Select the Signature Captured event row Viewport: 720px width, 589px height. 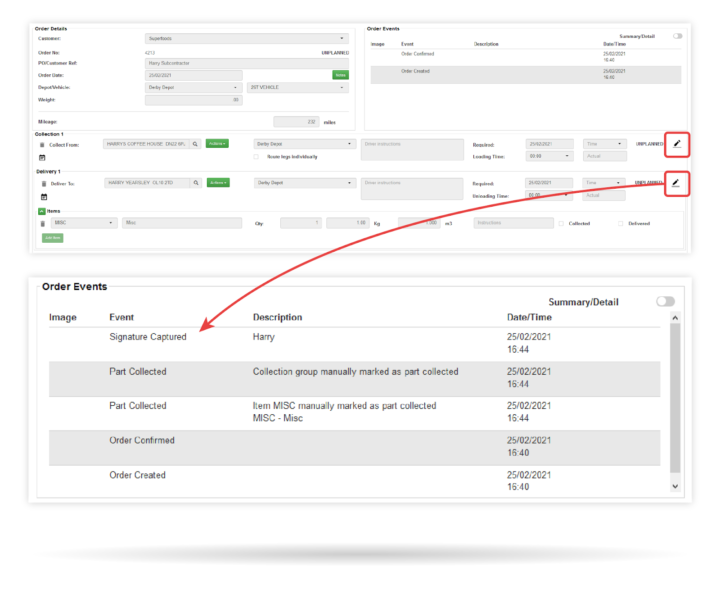pyautogui.click(x=354, y=344)
